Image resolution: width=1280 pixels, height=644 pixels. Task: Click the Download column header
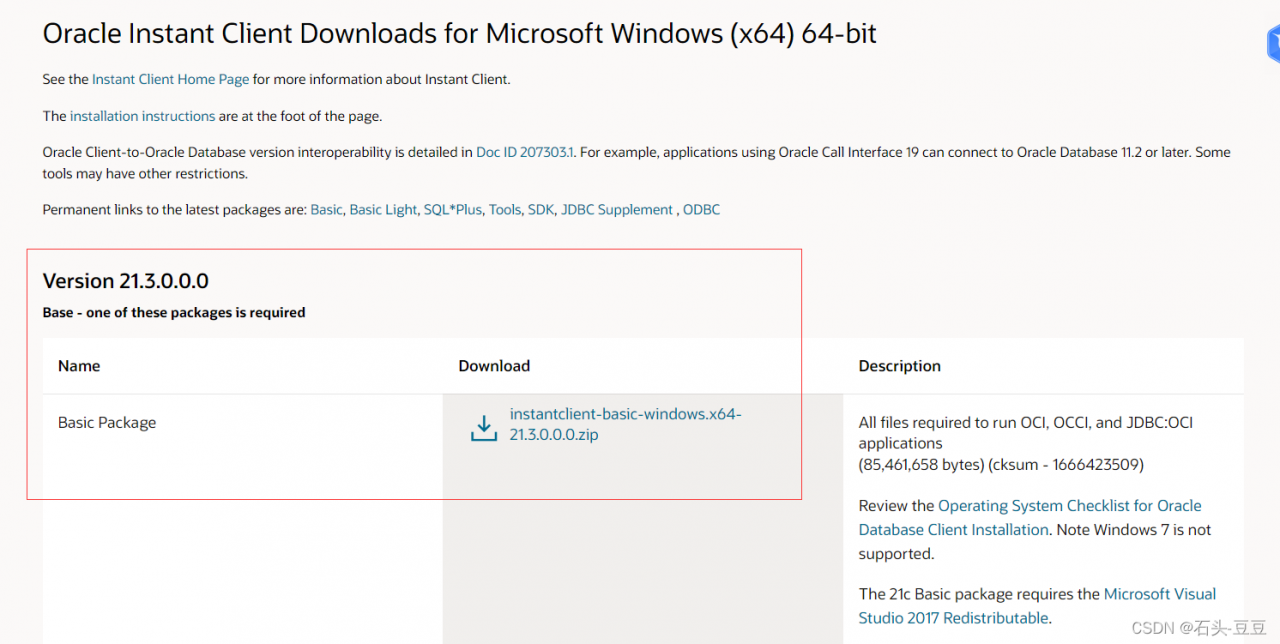pyautogui.click(x=494, y=366)
